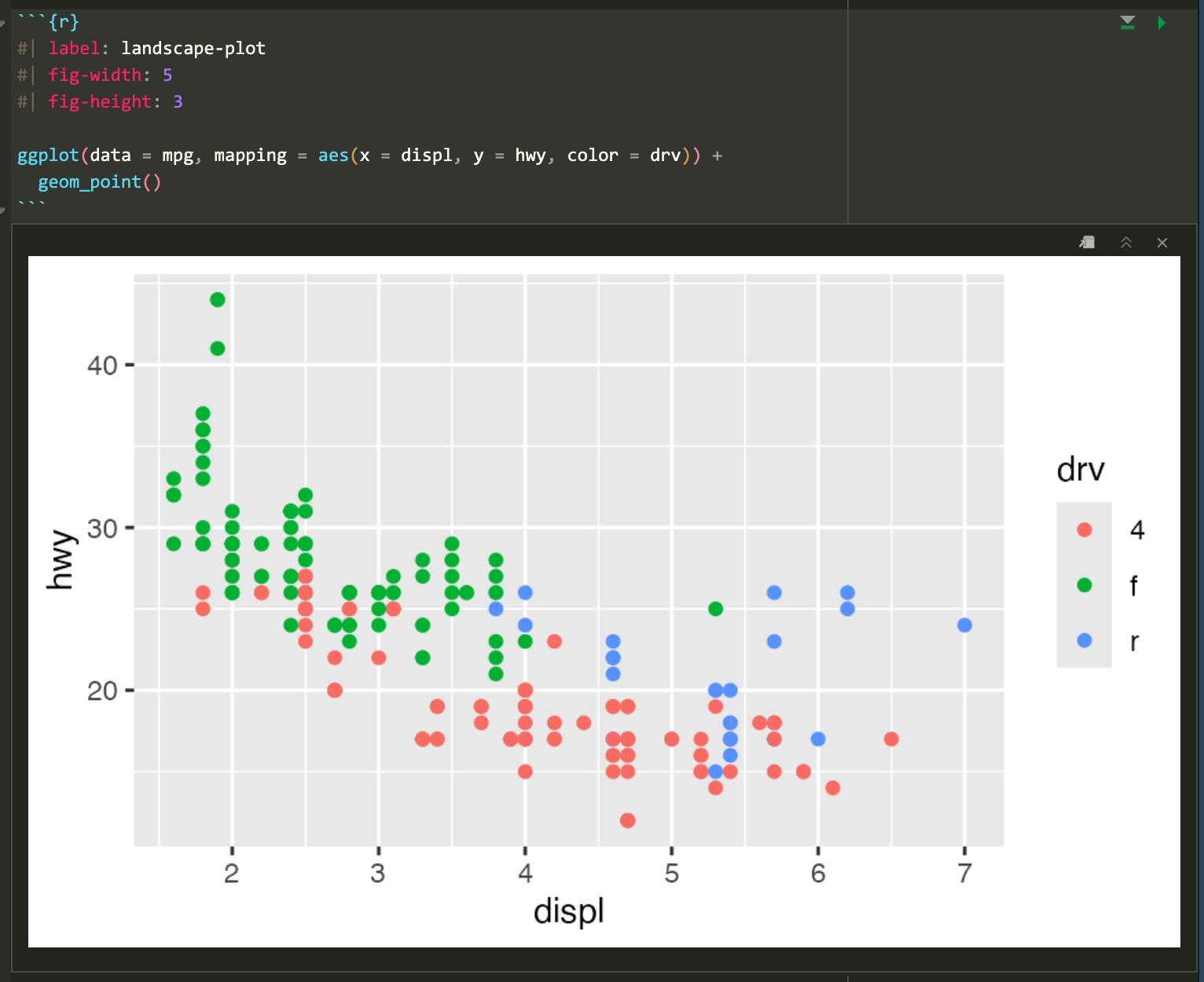Run all chunks above this one

pos(1128,23)
